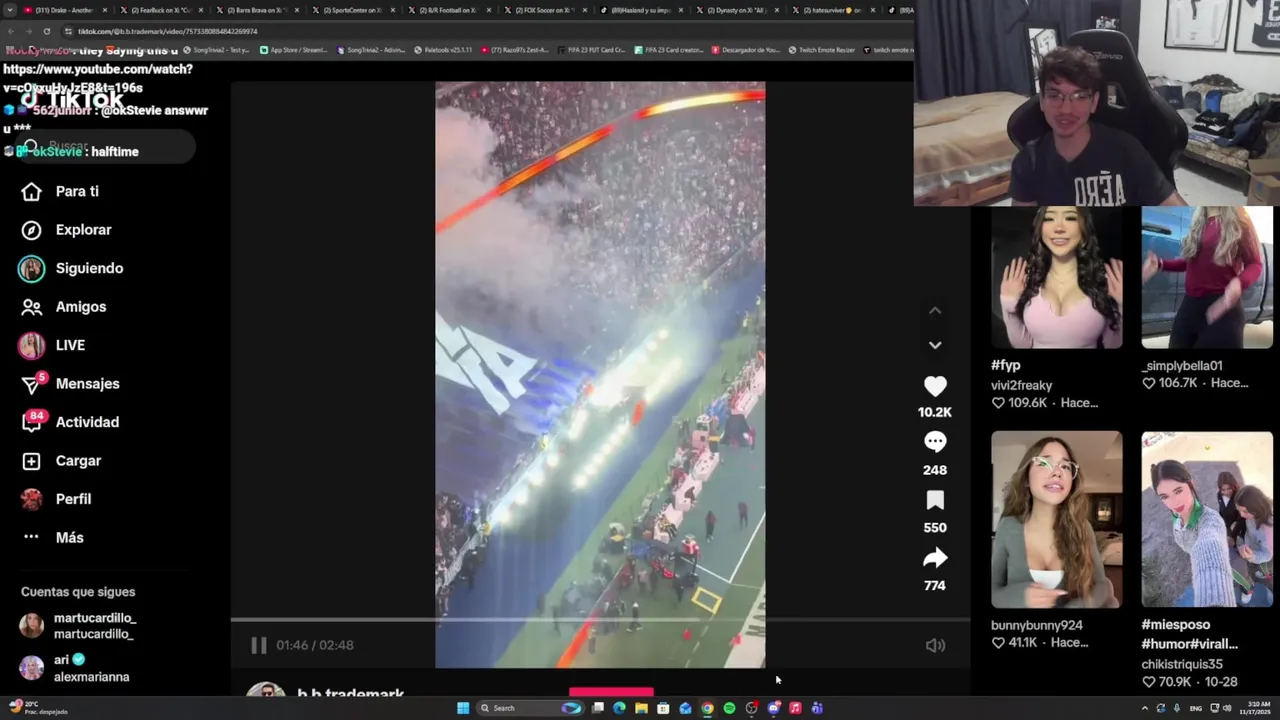
Task: Open the Task View taskbar icon
Action: [597, 708]
